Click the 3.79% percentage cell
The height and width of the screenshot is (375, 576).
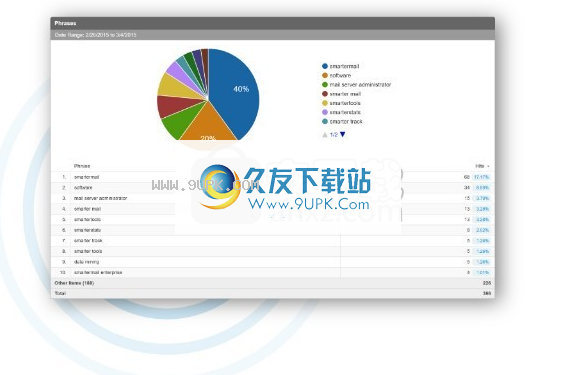[x=482, y=198]
